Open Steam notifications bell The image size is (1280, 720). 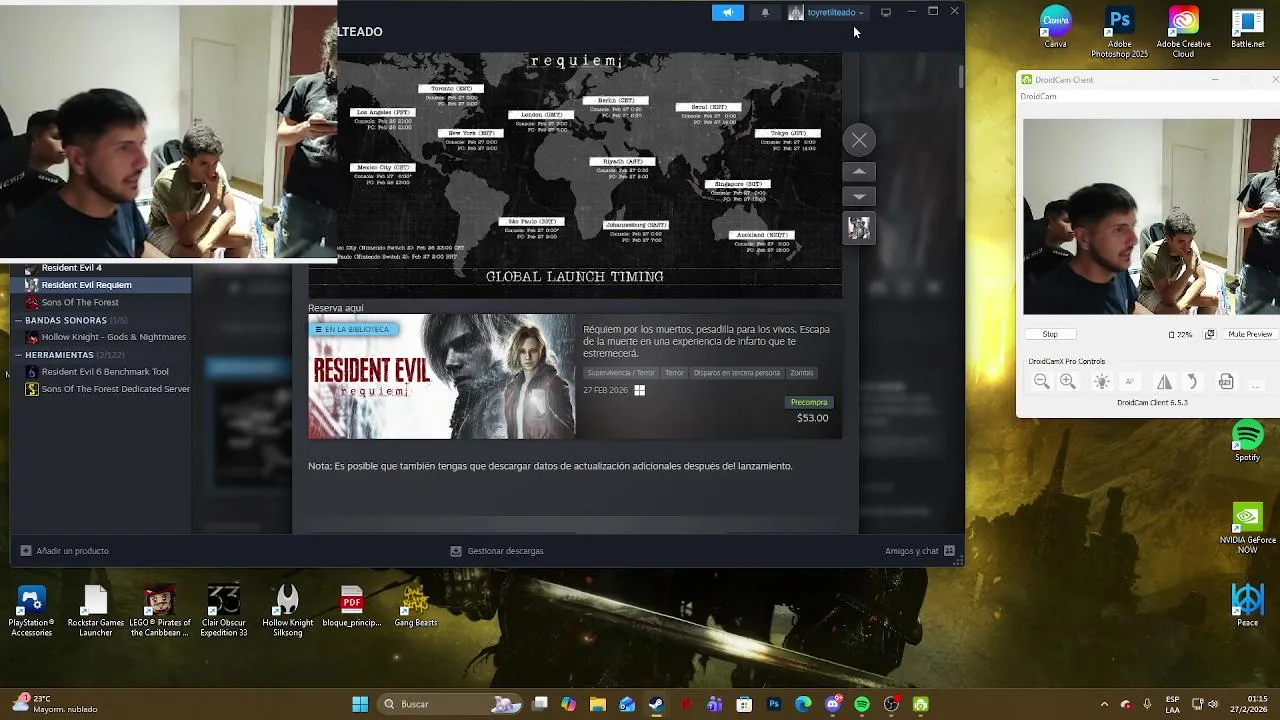coord(765,13)
